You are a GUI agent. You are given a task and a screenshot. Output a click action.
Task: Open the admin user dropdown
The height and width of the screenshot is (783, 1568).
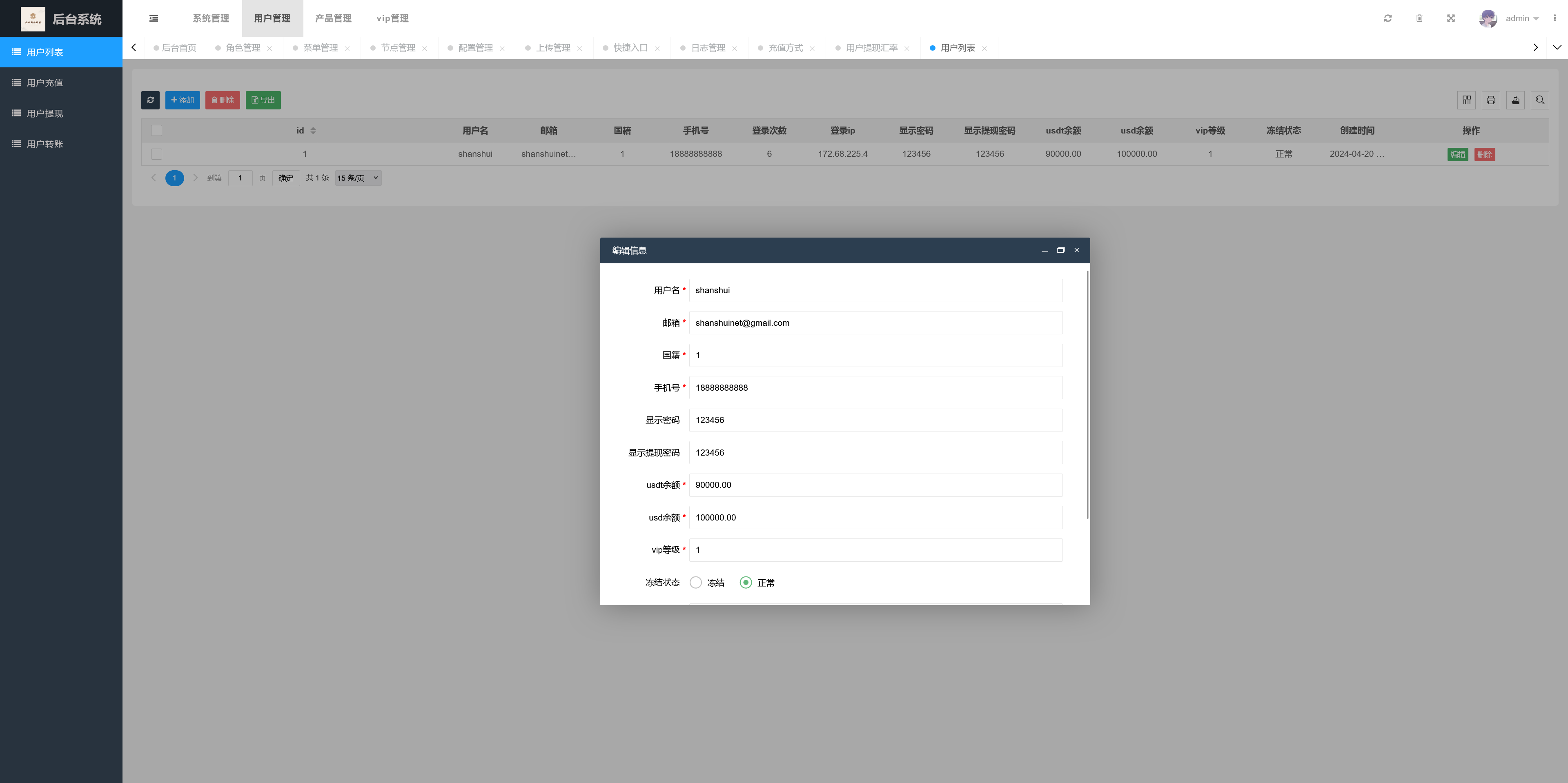coord(1521,18)
